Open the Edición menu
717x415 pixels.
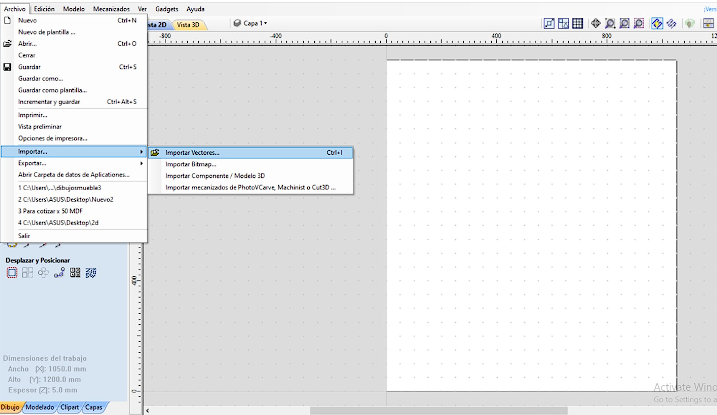[x=44, y=9]
